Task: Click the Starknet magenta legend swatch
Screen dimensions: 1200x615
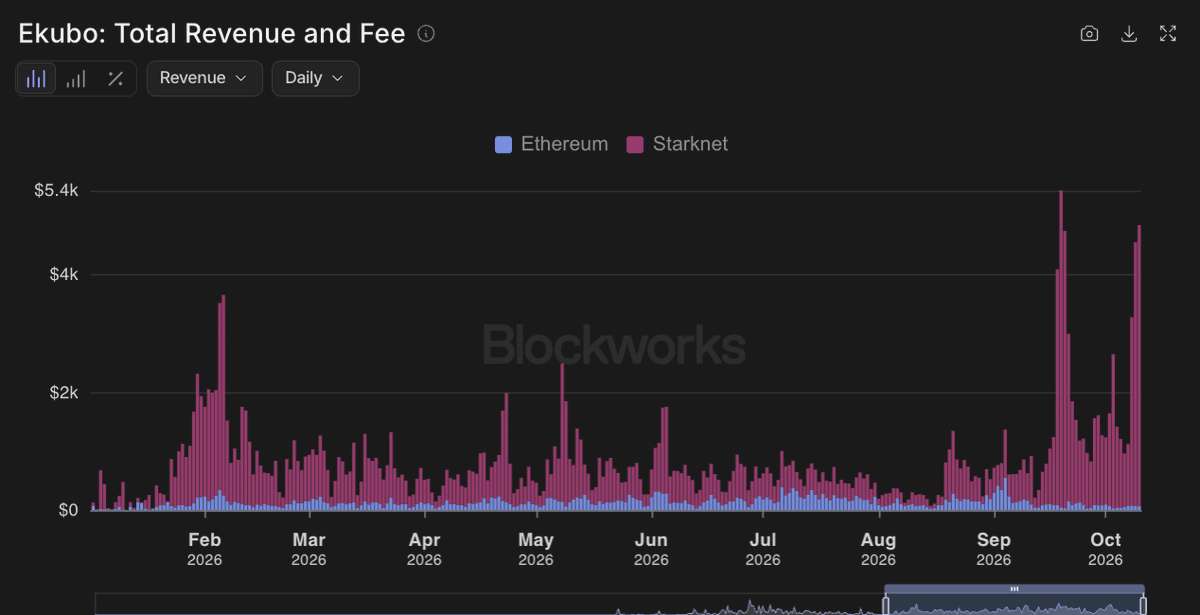Action: tap(635, 144)
